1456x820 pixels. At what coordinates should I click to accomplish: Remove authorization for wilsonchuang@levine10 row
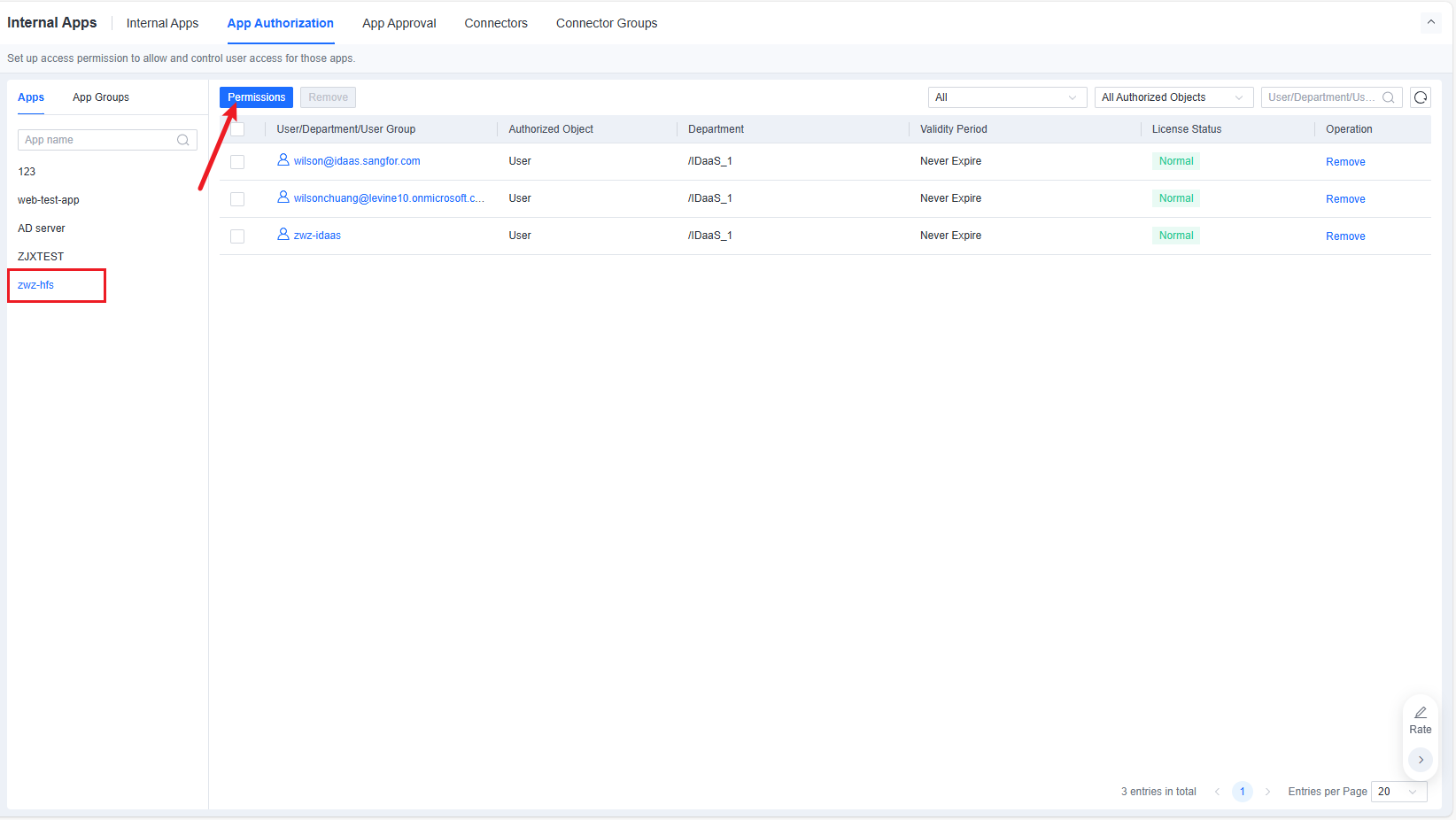pos(1345,199)
